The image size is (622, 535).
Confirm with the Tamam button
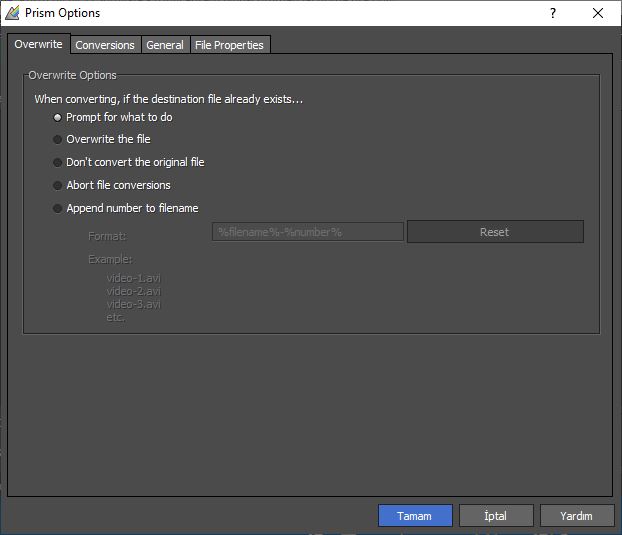click(415, 516)
